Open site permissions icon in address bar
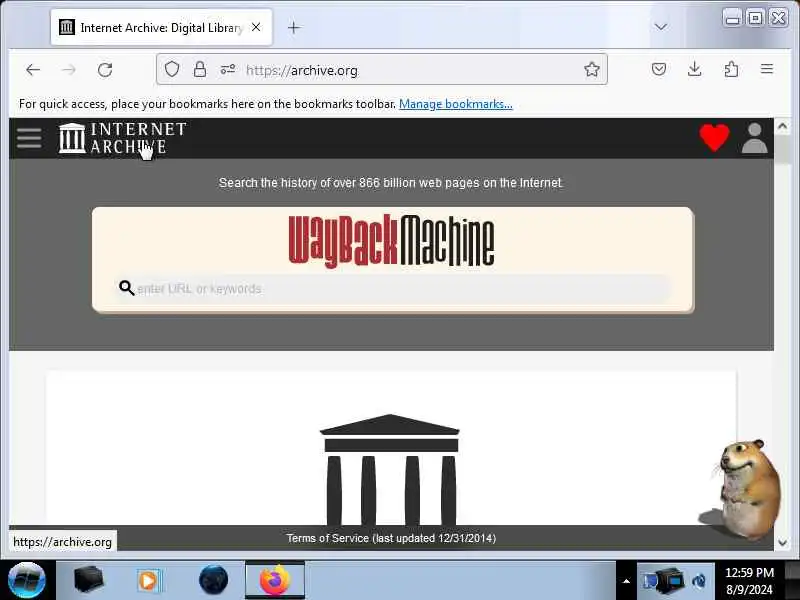This screenshot has height=600, width=800. (228, 69)
